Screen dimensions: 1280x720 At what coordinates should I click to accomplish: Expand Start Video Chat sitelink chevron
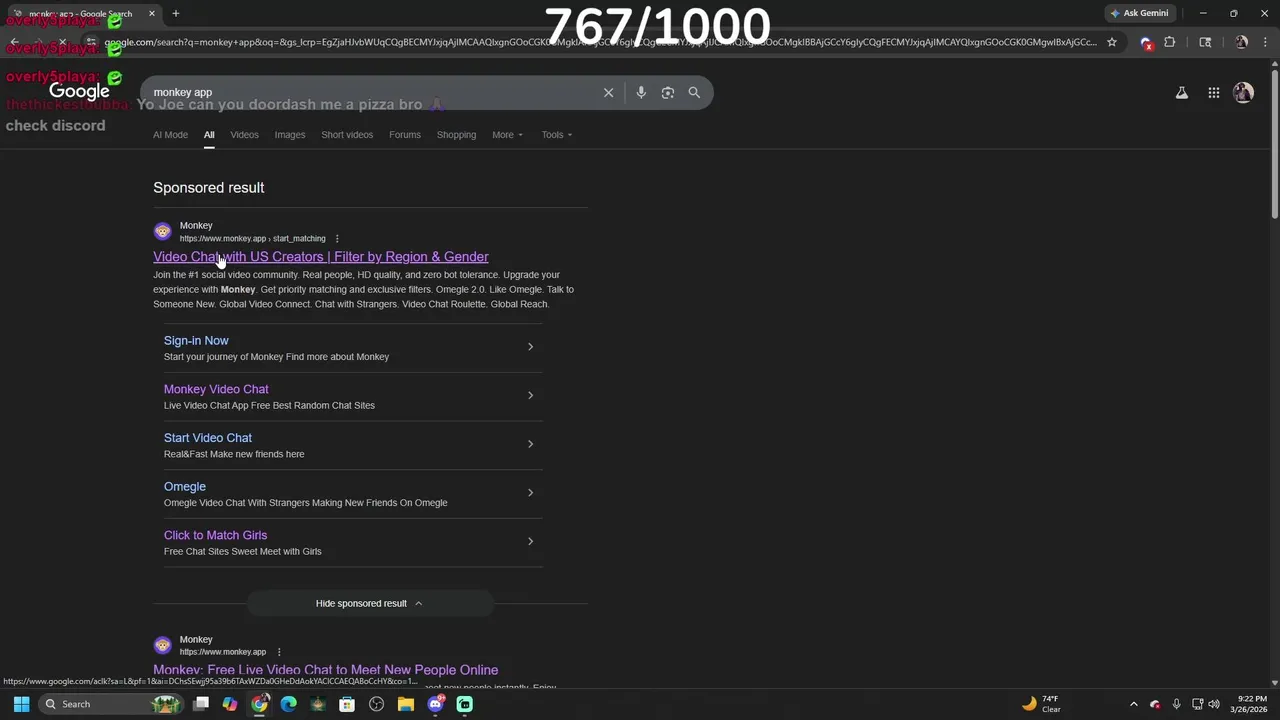530,444
